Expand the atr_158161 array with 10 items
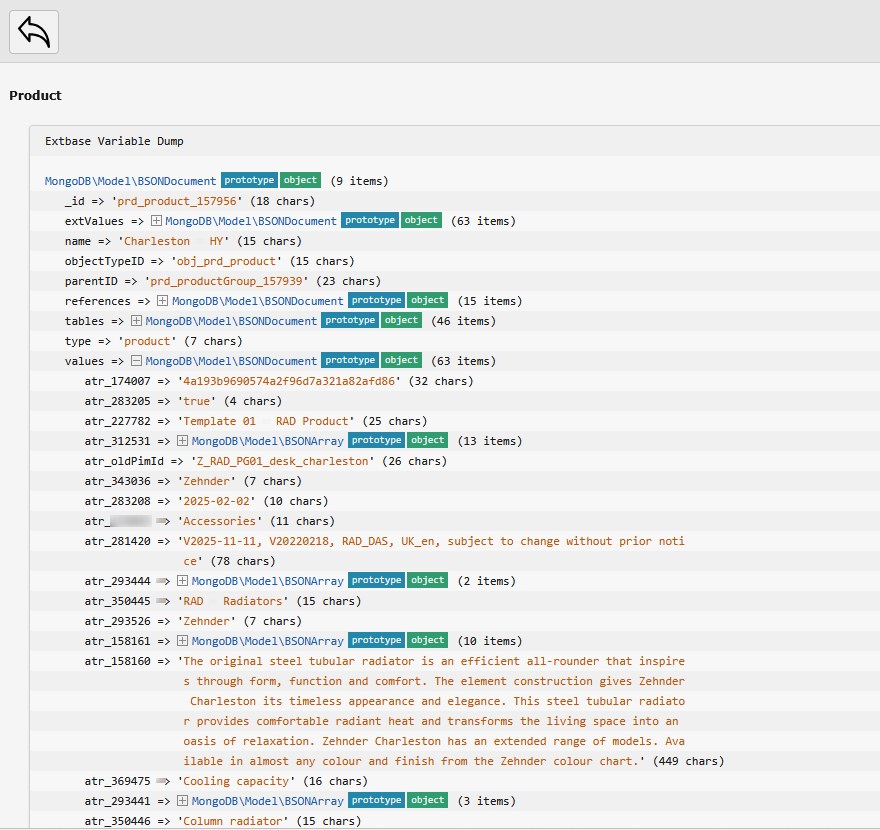The height and width of the screenshot is (830, 880). (x=183, y=641)
